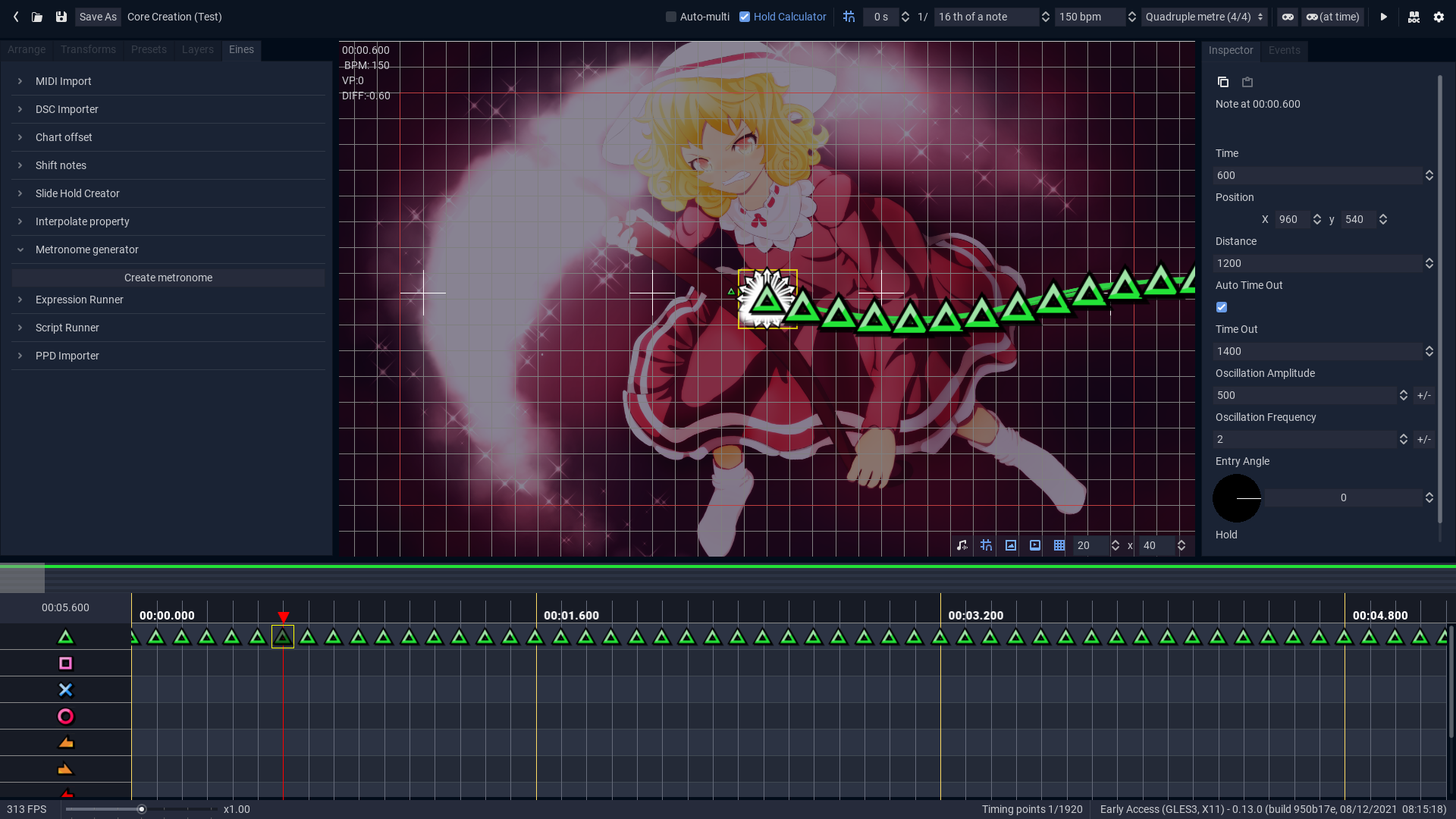
Task: Toggle the waveform music note icon
Action: pos(962,545)
